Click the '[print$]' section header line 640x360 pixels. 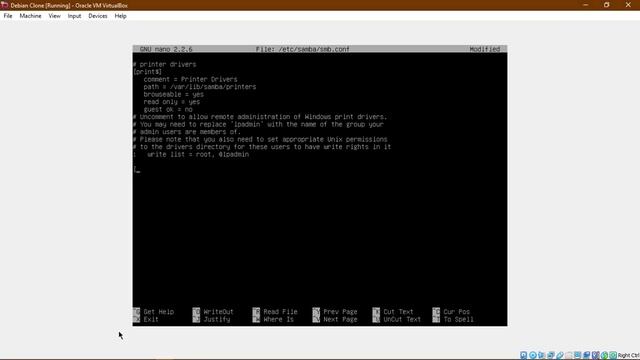[x=147, y=72]
